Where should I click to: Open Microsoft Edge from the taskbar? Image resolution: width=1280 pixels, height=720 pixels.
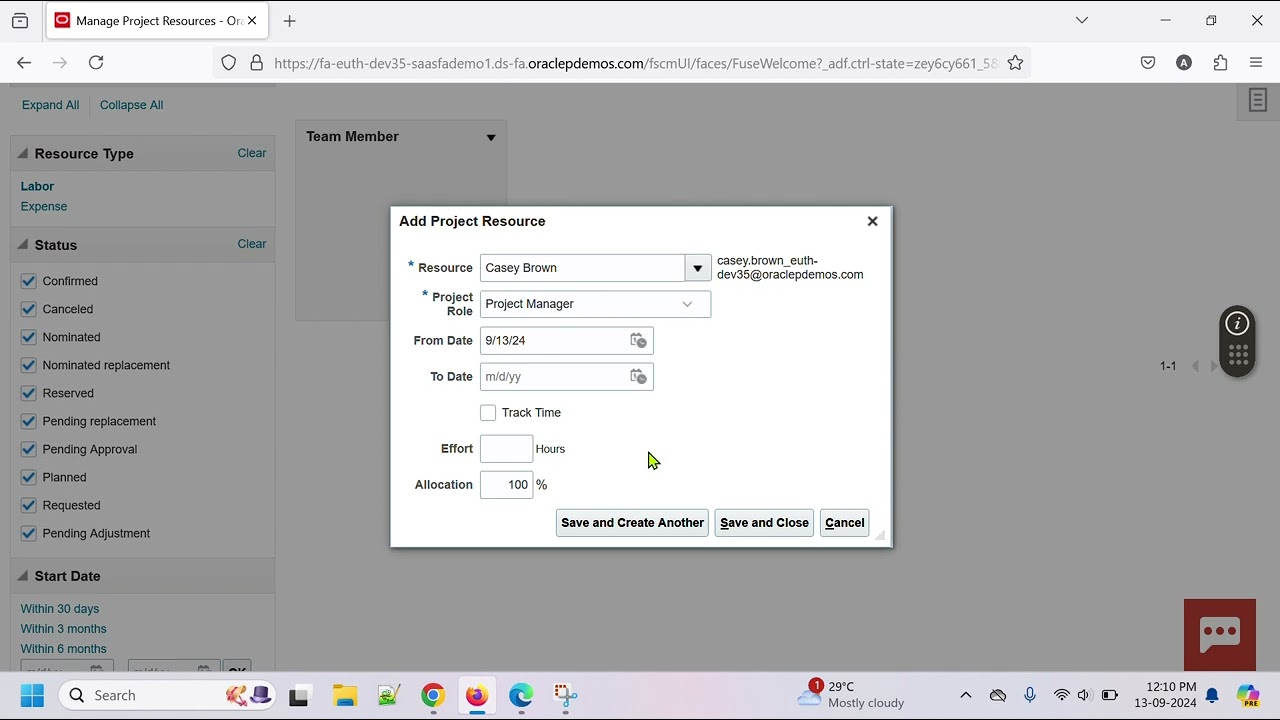click(521, 696)
